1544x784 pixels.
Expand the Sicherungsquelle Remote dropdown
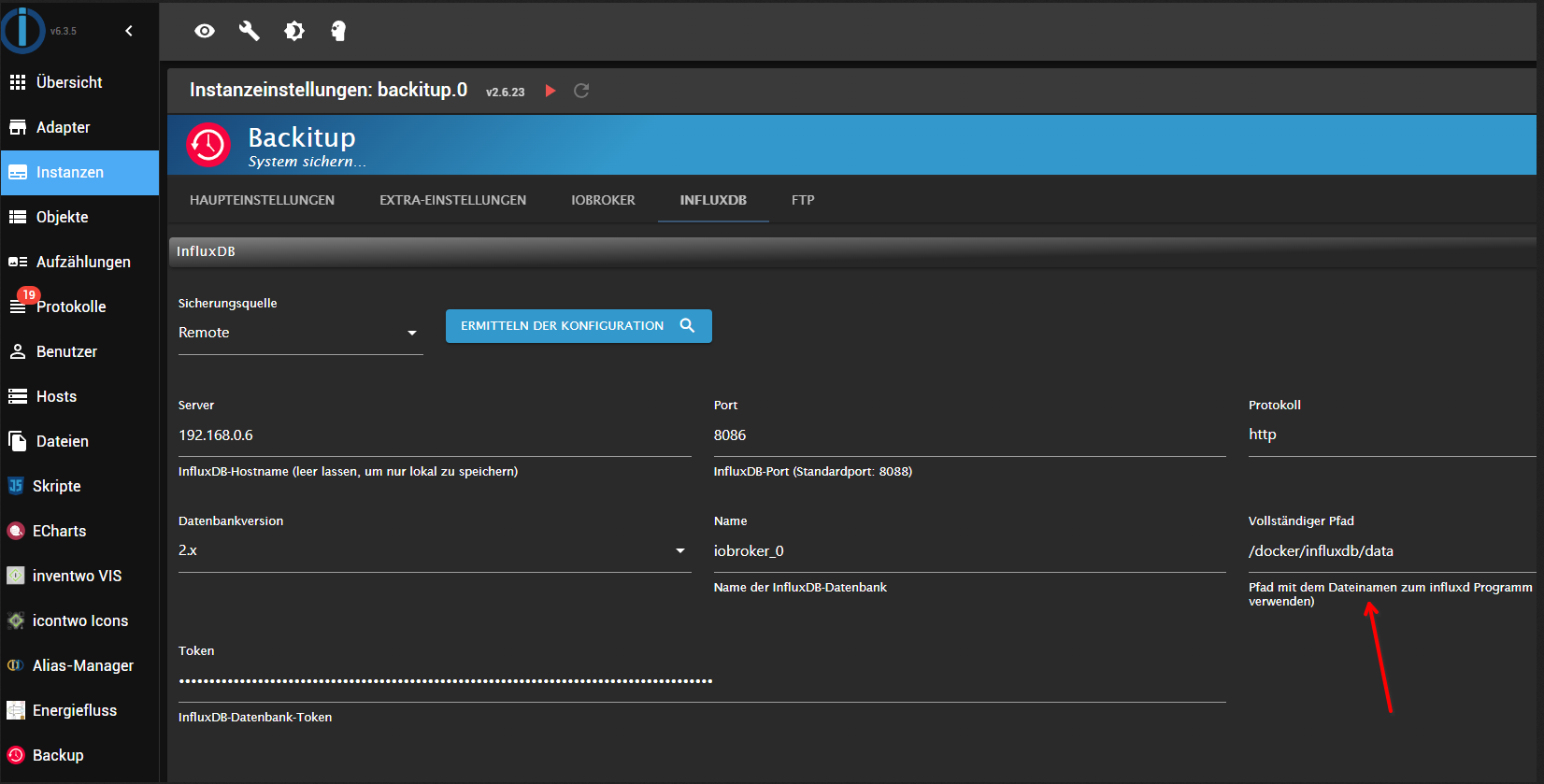point(300,333)
